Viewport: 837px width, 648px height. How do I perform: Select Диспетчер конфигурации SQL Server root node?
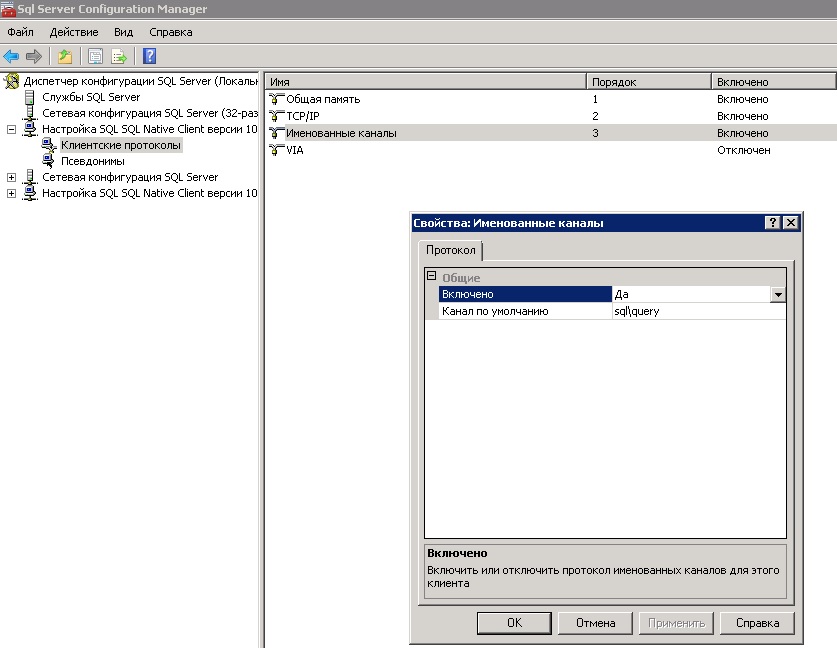tap(141, 81)
